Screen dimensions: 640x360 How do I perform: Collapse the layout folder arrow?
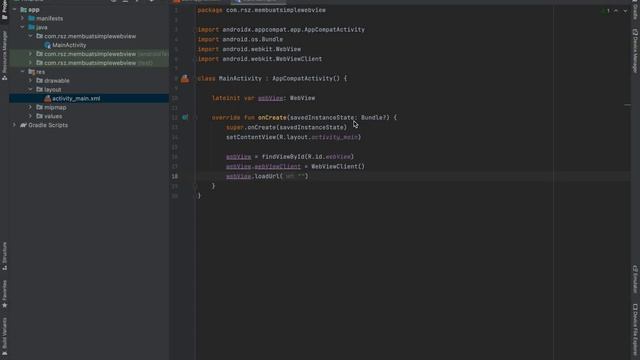point(31,89)
